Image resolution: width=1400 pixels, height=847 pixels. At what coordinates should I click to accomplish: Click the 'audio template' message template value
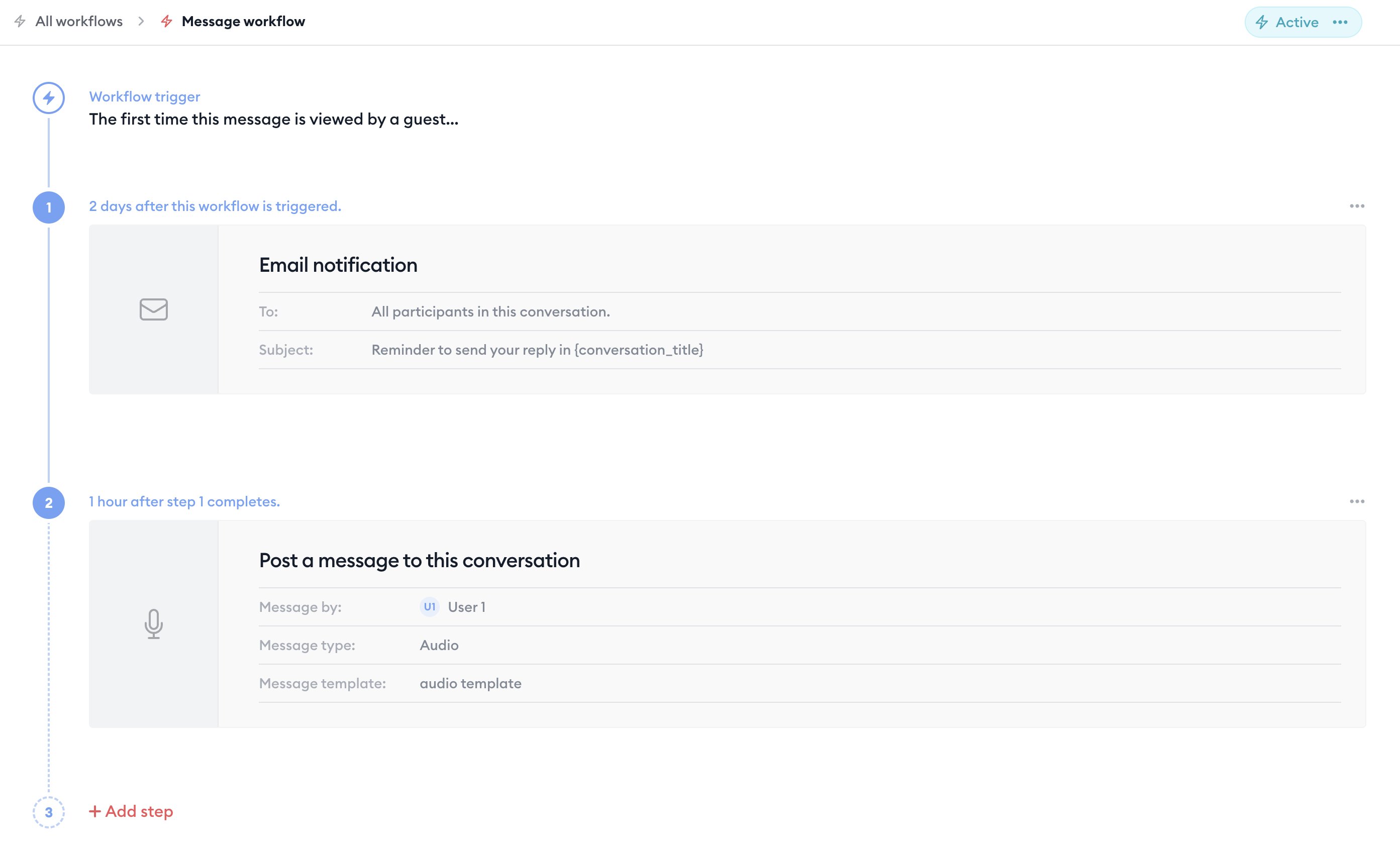point(470,683)
